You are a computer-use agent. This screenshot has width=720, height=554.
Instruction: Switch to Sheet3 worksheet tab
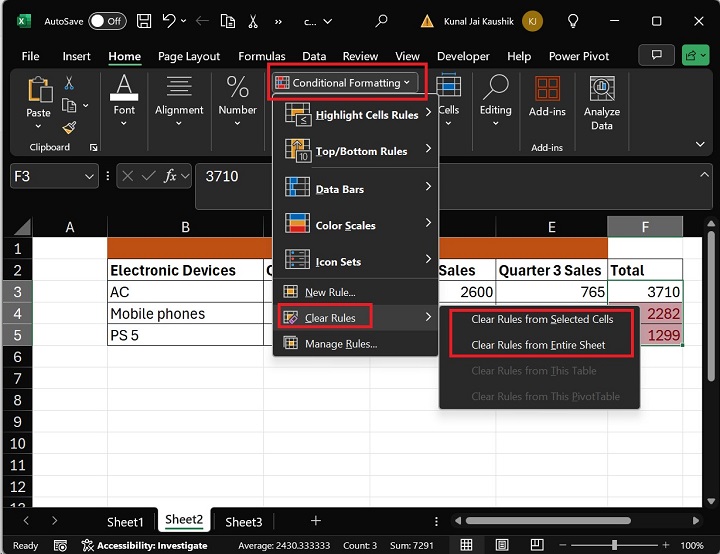[243, 521]
